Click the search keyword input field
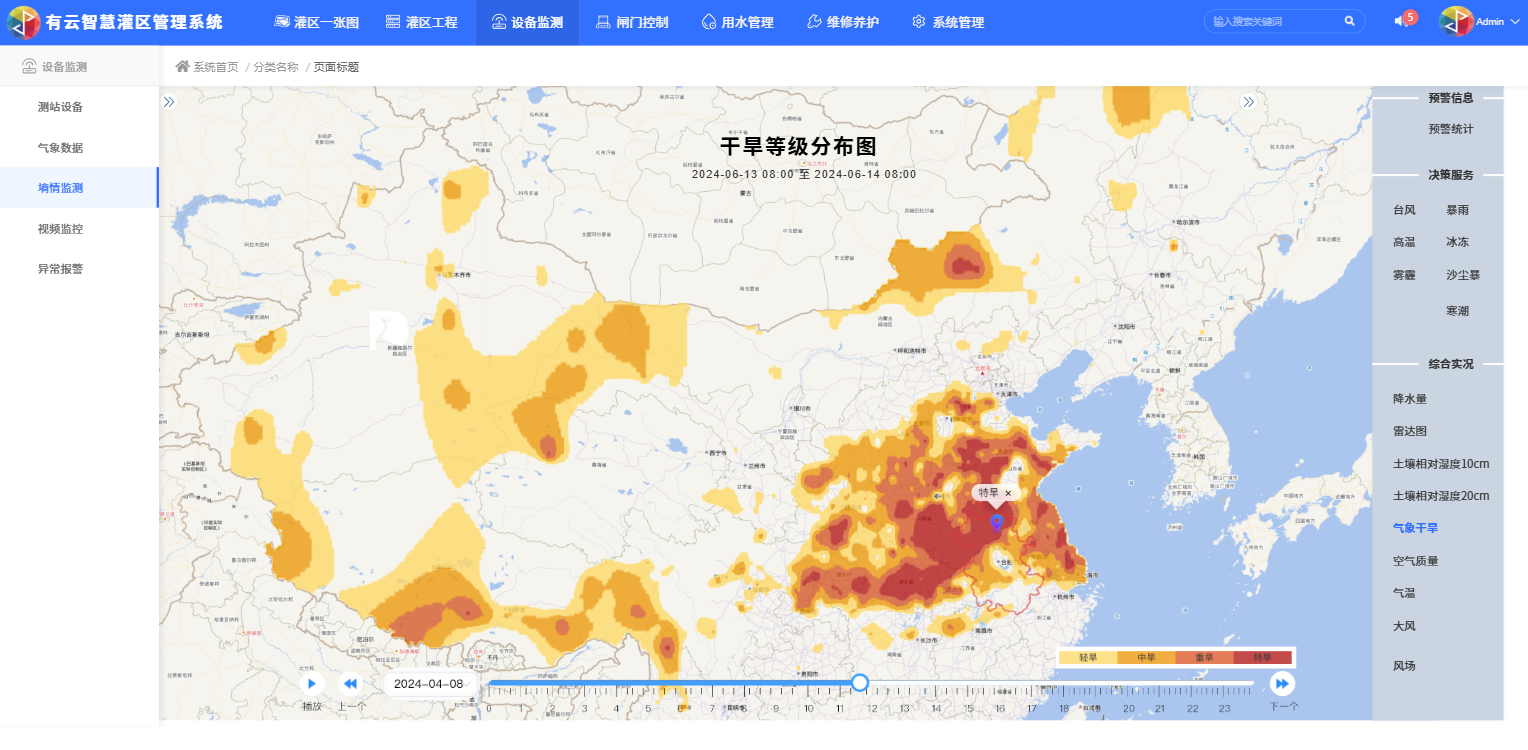Viewport: 1528px width, 750px height. [x=1275, y=21]
